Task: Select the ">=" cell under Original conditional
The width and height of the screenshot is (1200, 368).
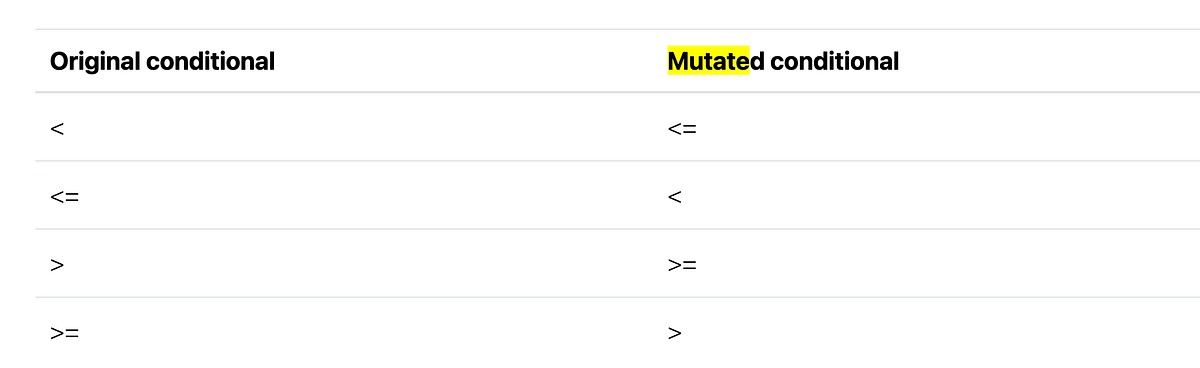Action: coord(64,332)
